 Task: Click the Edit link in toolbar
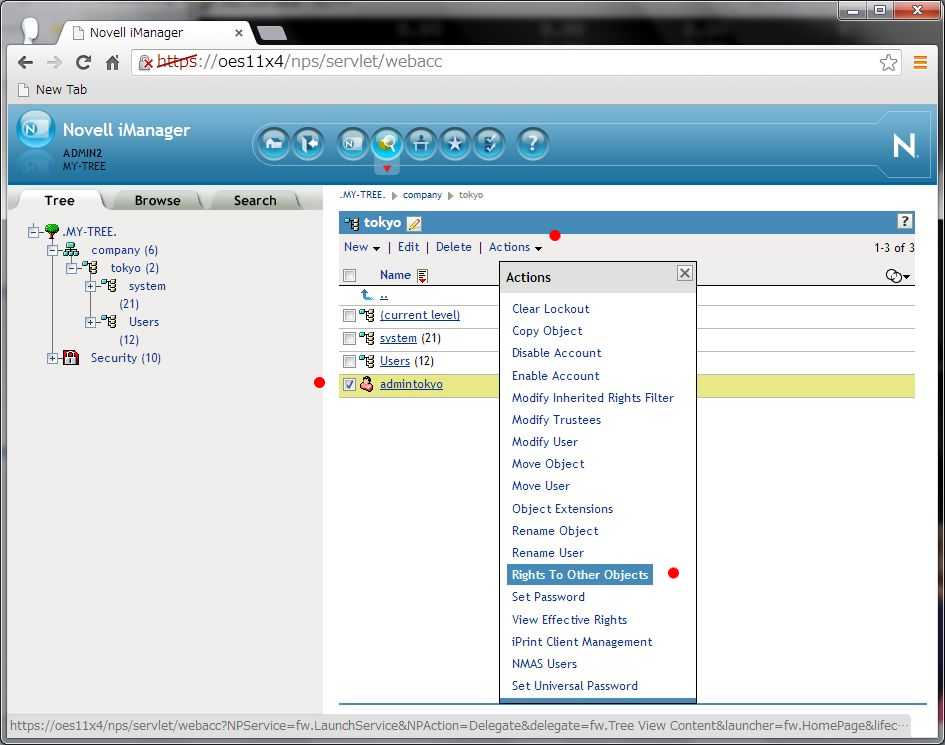point(408,247)
